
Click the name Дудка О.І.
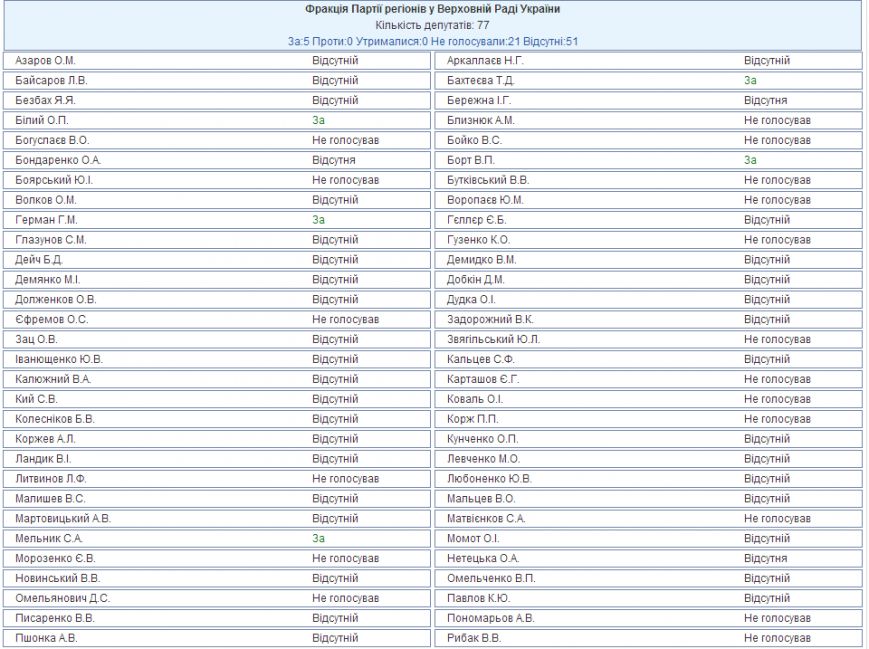pos(472,300)
